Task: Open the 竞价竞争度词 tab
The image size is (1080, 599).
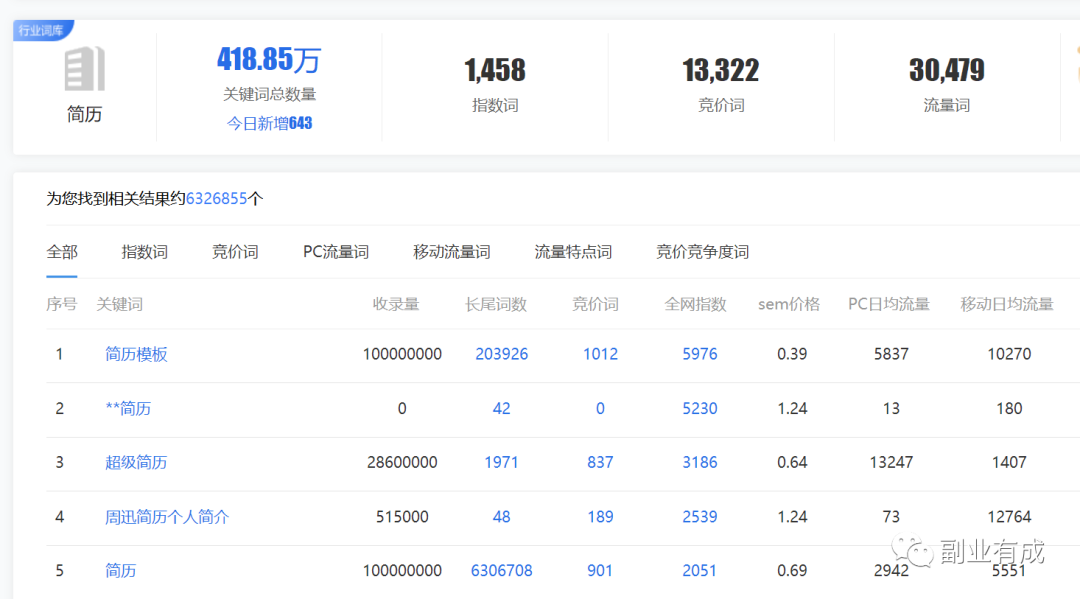Action: 703,252
